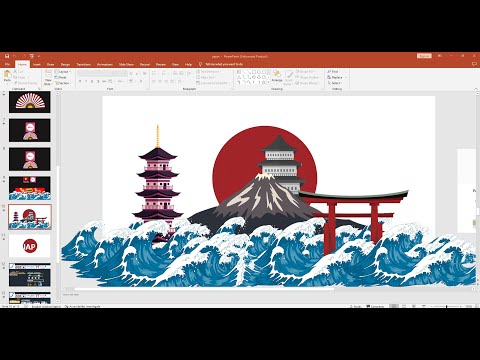Viewport: 480px width, 360px height.
Task: Open the Shape Fill dropdown
Action: pyautogui.click(x=305, y=72)
